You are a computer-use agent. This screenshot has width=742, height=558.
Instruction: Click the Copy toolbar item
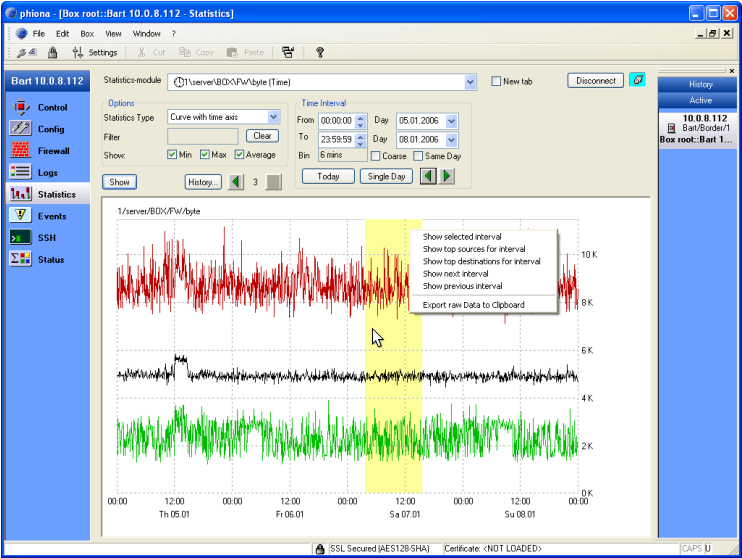[x=196, y=53]
